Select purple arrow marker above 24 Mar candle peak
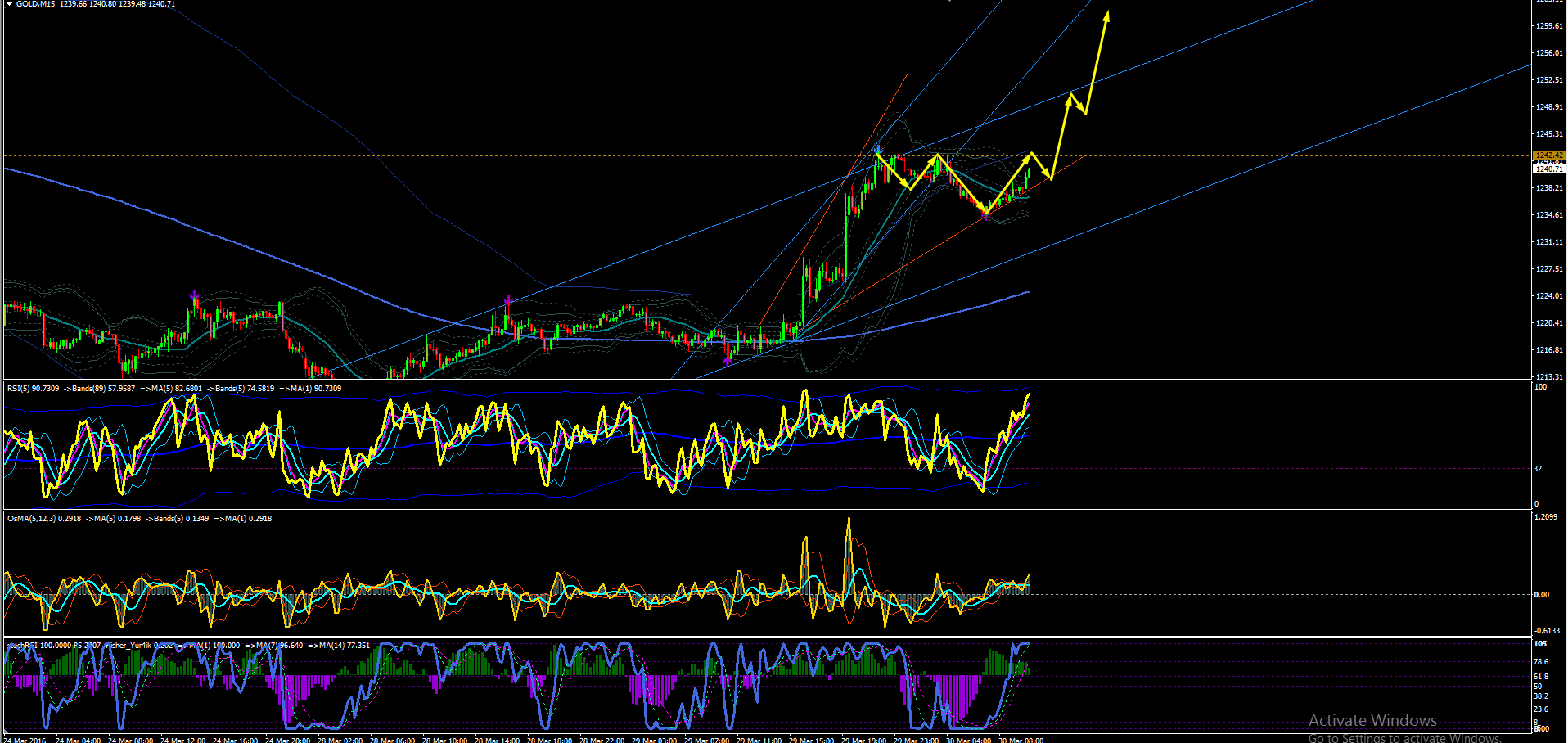The width and height of the screenshot is (1568, 743). pos(194,295)
